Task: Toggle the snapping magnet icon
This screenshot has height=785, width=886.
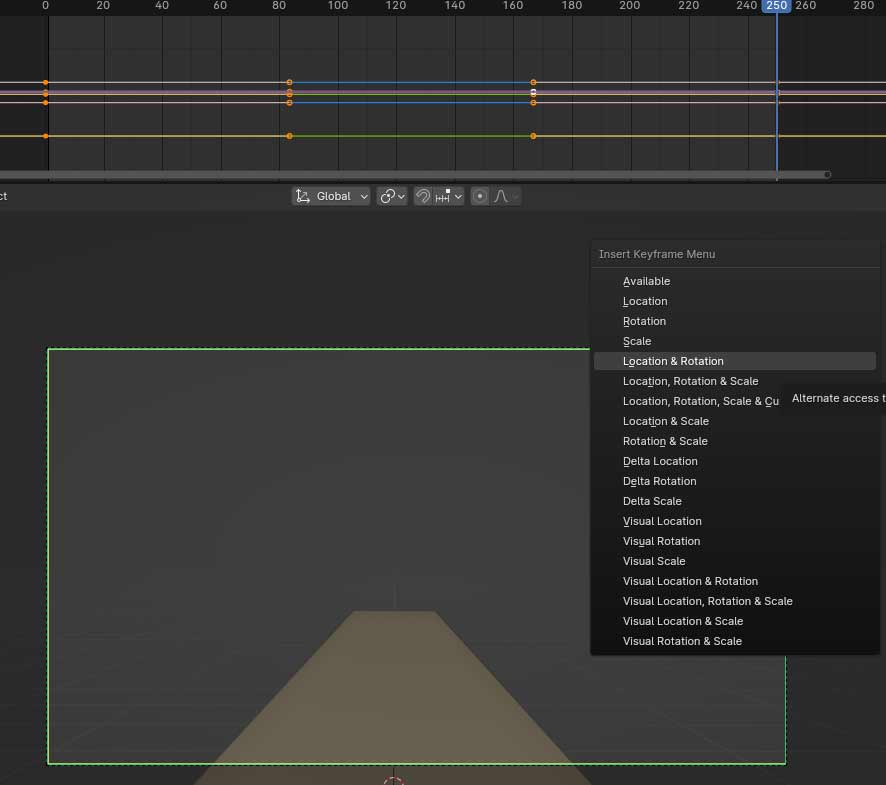Action: 423,196
